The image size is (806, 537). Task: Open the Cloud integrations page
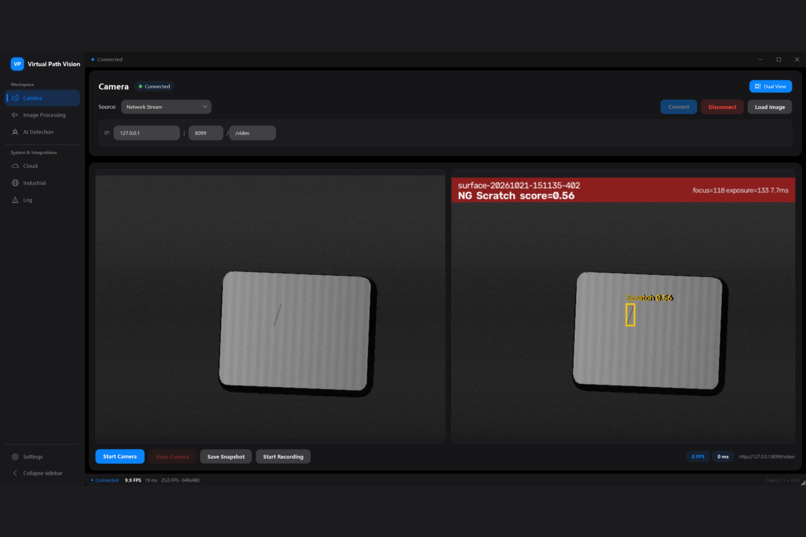pos(43,166)
